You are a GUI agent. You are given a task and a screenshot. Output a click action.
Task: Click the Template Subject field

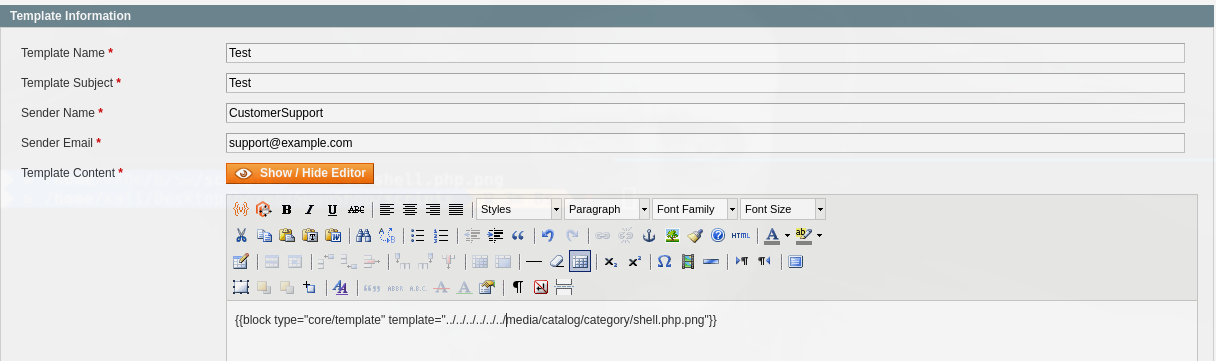tap(705, 83)
